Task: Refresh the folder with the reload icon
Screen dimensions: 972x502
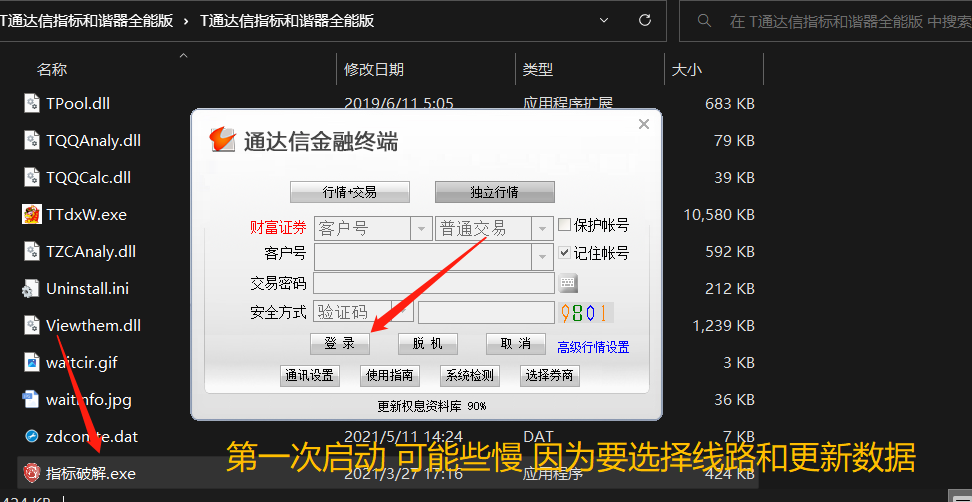Action: pyautogui.click(x=645, y=20)
